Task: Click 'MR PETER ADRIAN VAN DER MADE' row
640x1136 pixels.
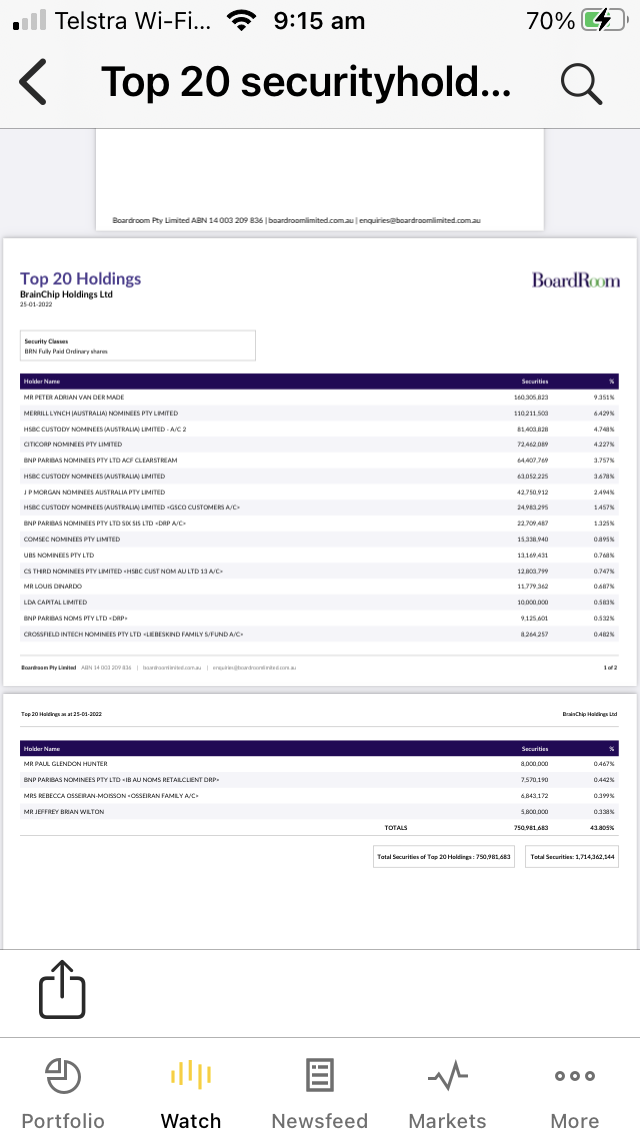Action: pos(319,397)
